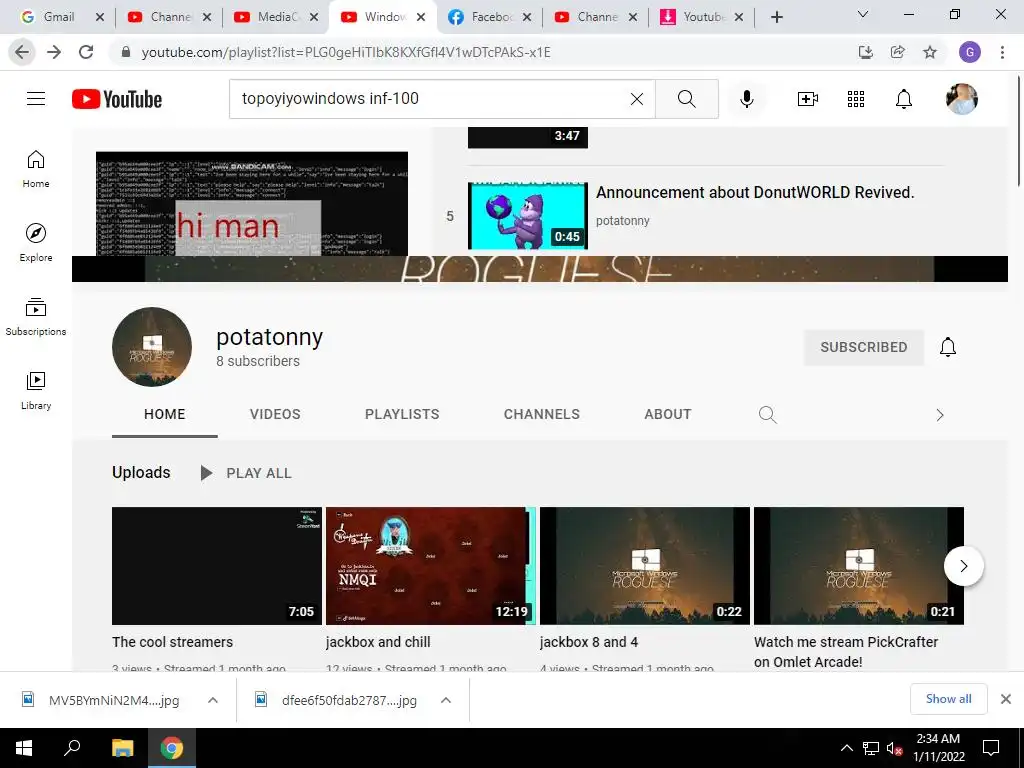Screen dimensions: 1024x768
Task: Open the Windows Start menu
Action: point(24,748)
